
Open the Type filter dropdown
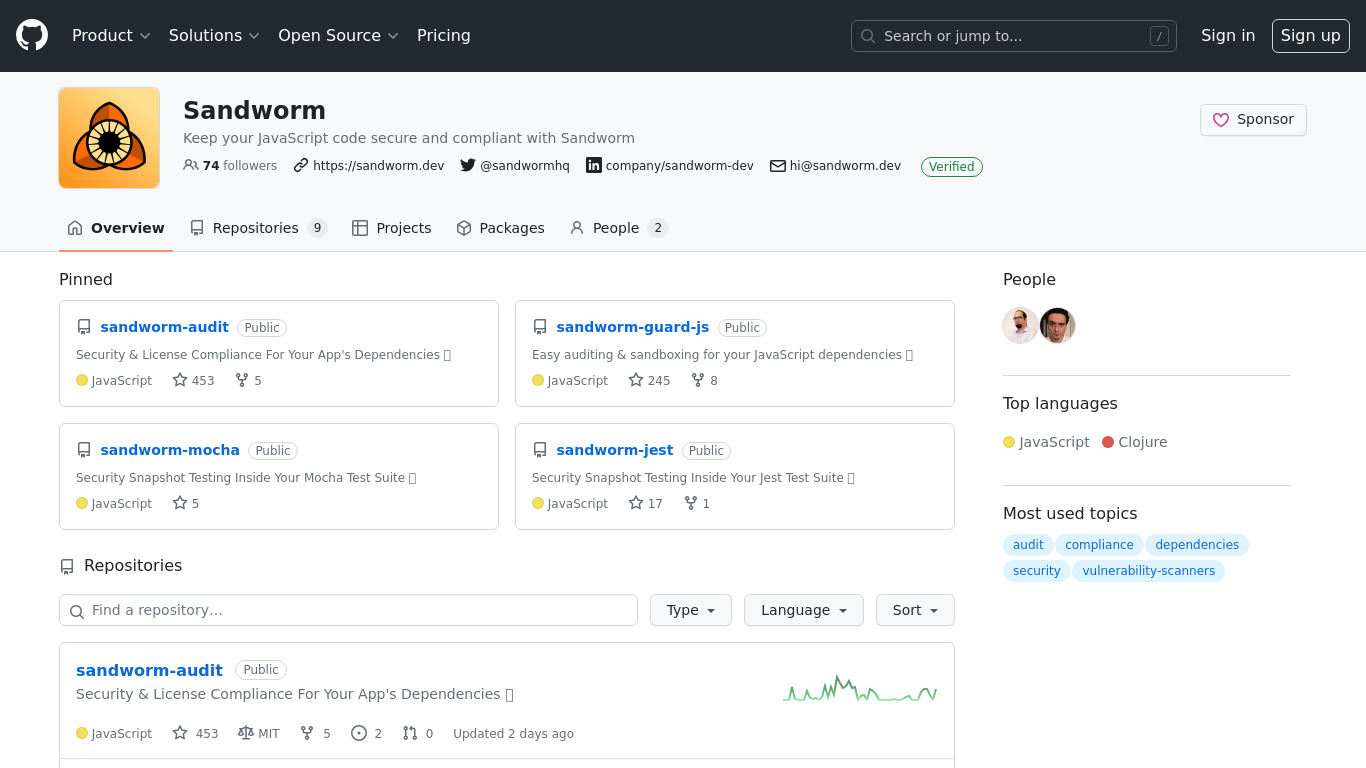(691, 610)
